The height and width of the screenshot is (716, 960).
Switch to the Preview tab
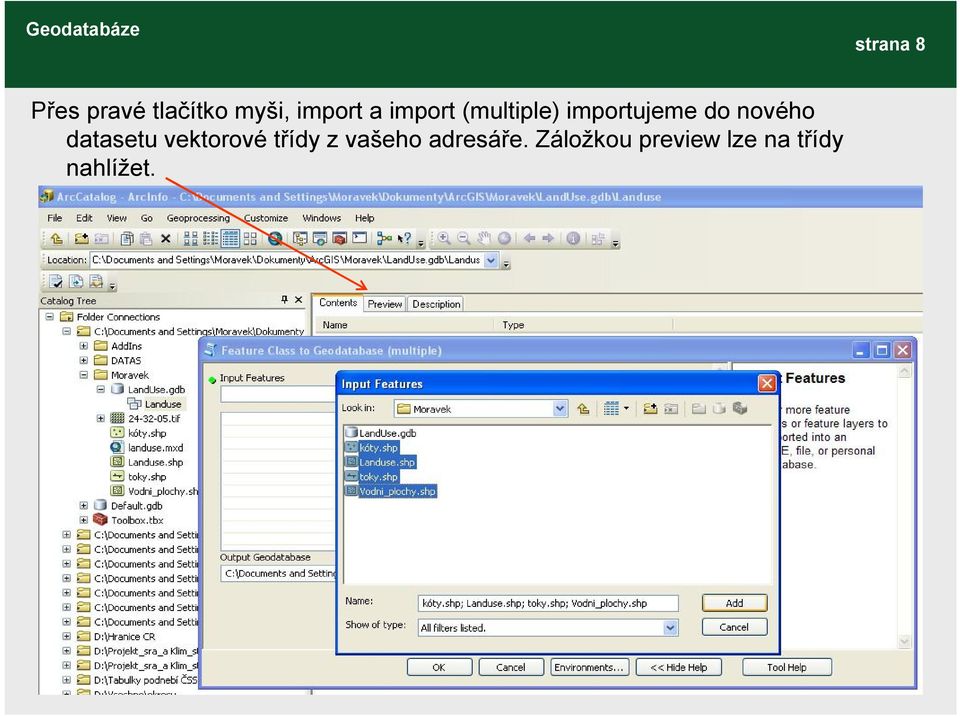(x=384, y=304)
